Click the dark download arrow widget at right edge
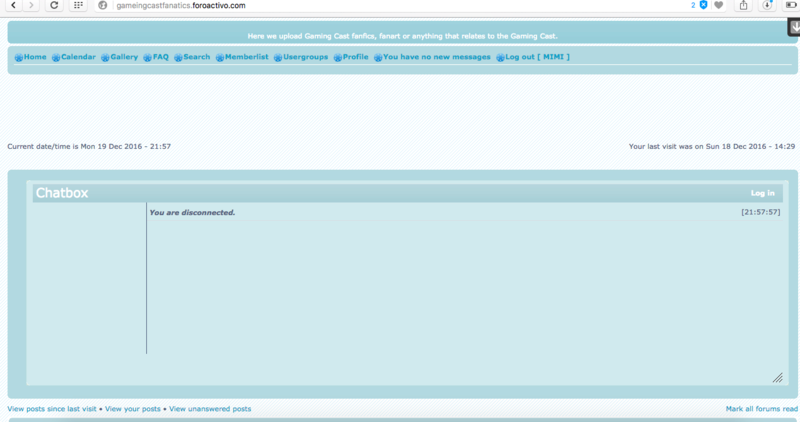 [x=794, y=28]
